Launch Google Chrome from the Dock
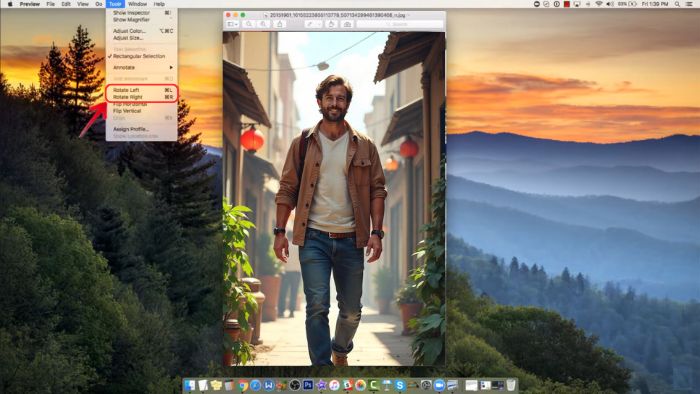 [x=243, y=385]
